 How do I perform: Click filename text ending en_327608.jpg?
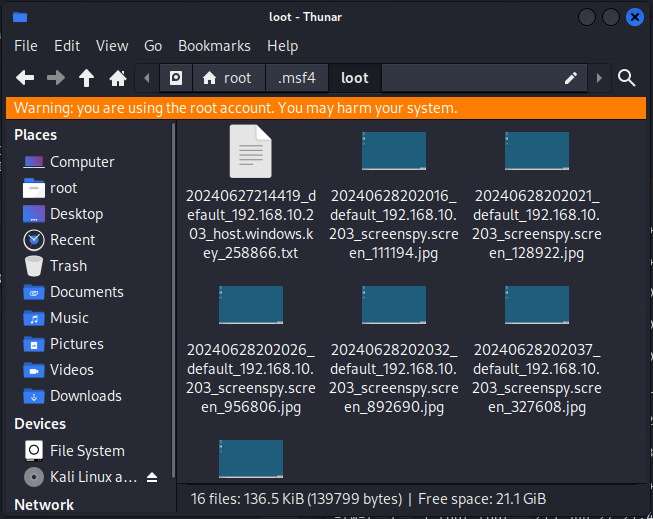(537, 378)
